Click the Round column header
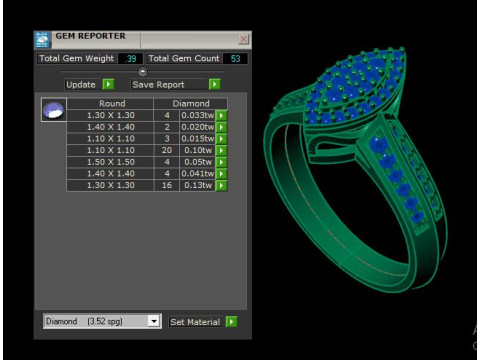480x360 pixels. pyautogui.click(x=110, y=104)
